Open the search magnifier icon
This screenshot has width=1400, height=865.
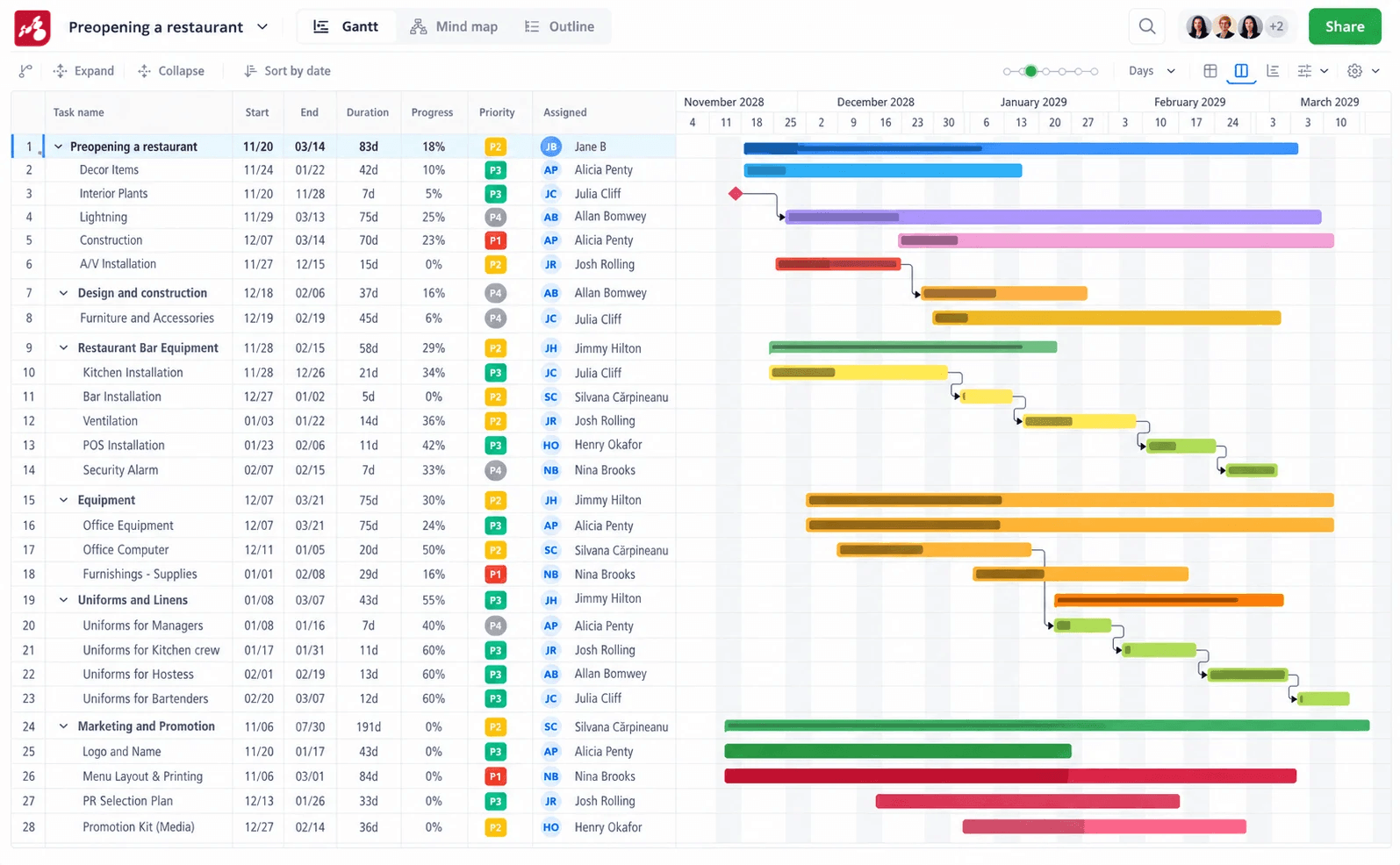coord(1146,26)
